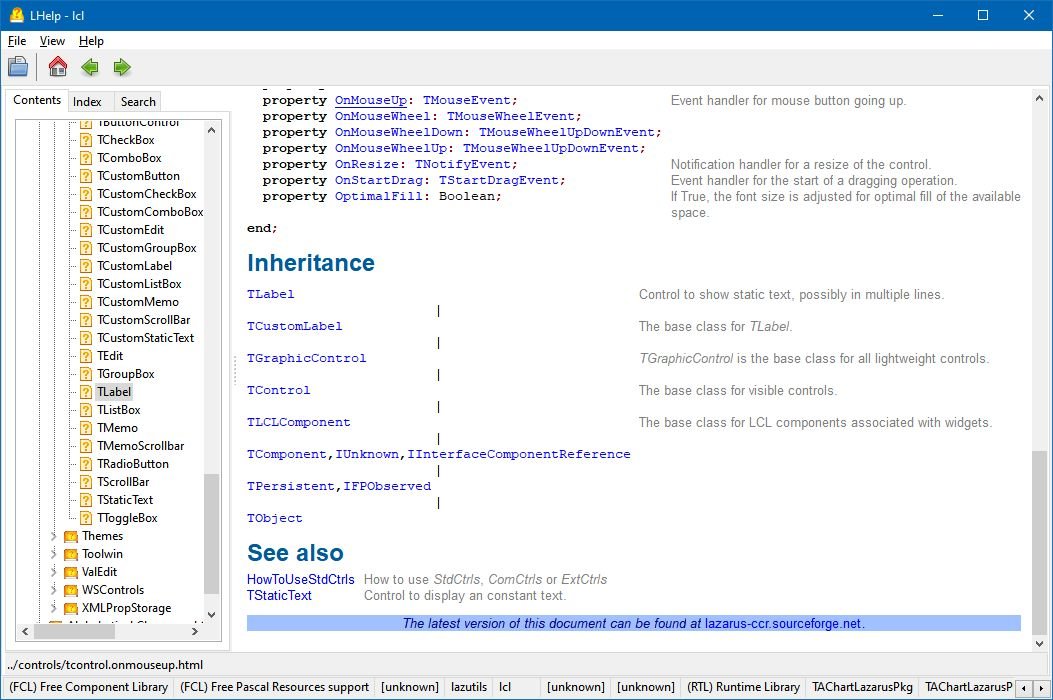Viewport: 1053px width, 700px height.
Task: Click the help page icon beside TGroupBox
Action: (86, 374)
